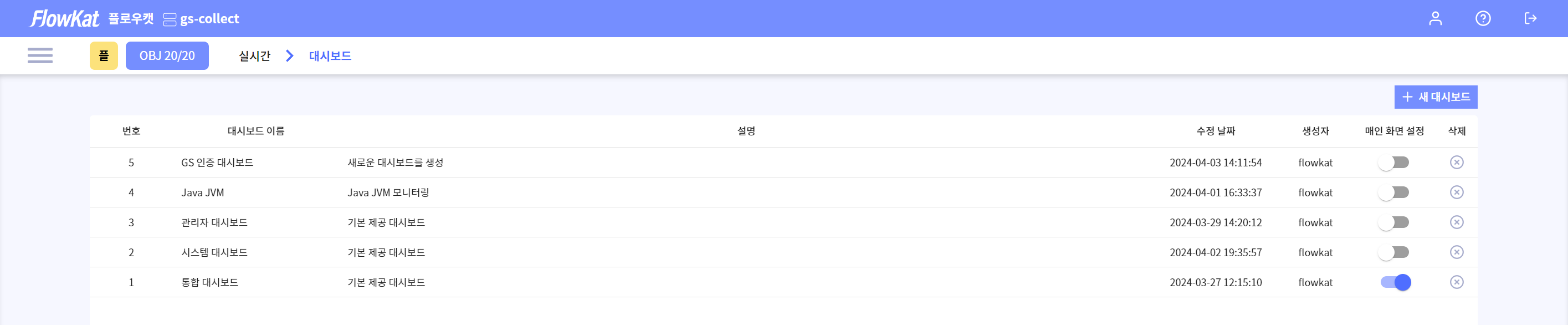Click the gs-collect server icon
This screenshot has width=1568, height=325.
[x=170, y=19]
